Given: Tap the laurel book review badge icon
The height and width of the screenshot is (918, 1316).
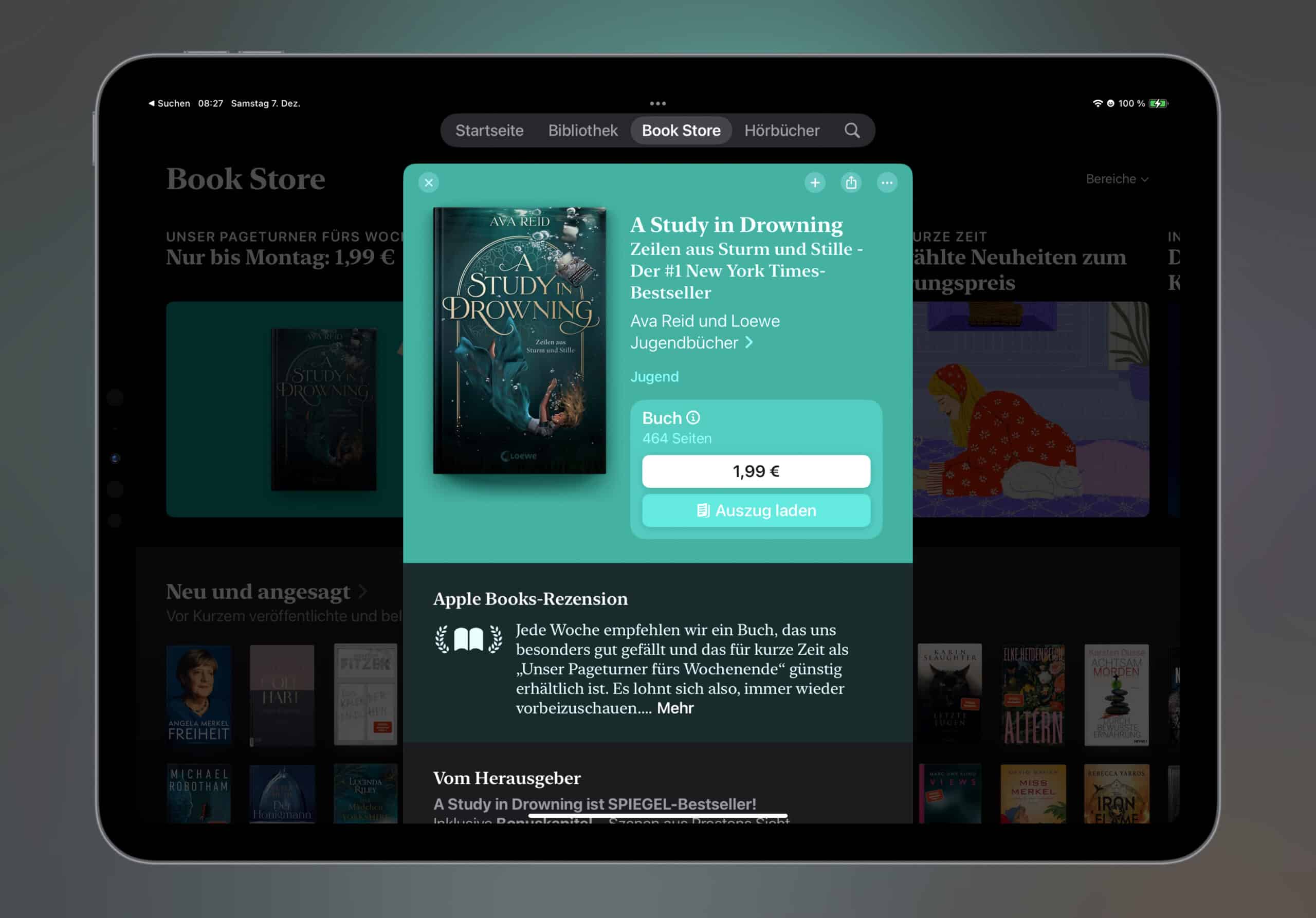Looking at the screenshot, I should tap(468, 639).
